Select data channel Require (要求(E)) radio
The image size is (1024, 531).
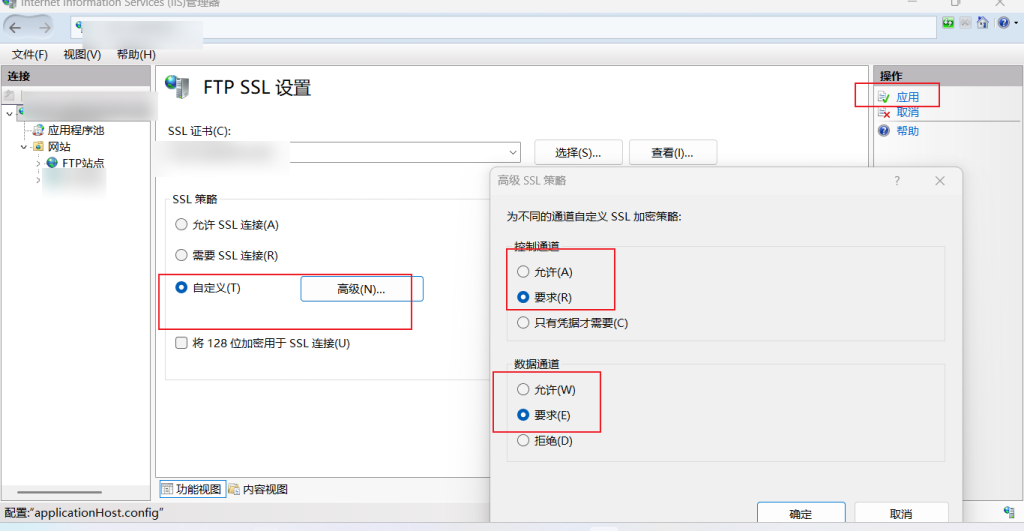point(523,415)
